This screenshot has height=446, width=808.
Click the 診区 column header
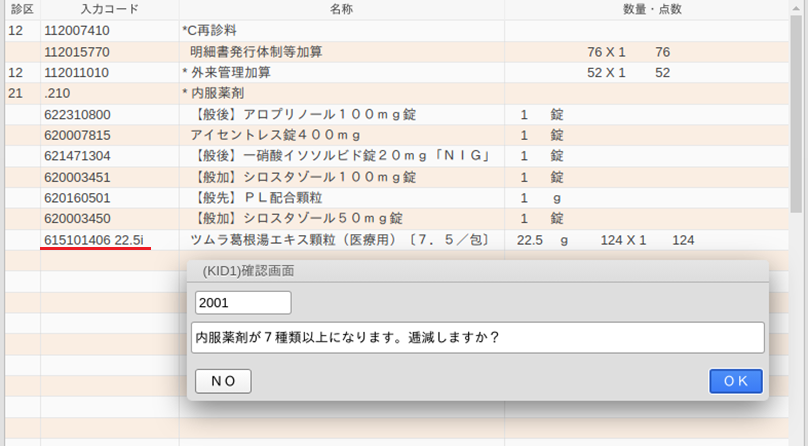(x=22, y=9)
